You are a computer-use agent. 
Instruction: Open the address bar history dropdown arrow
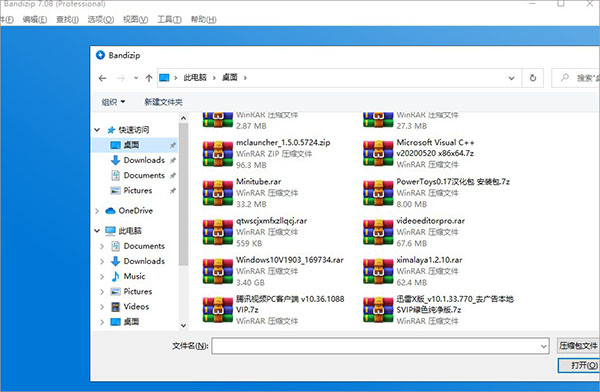point(511,78)
